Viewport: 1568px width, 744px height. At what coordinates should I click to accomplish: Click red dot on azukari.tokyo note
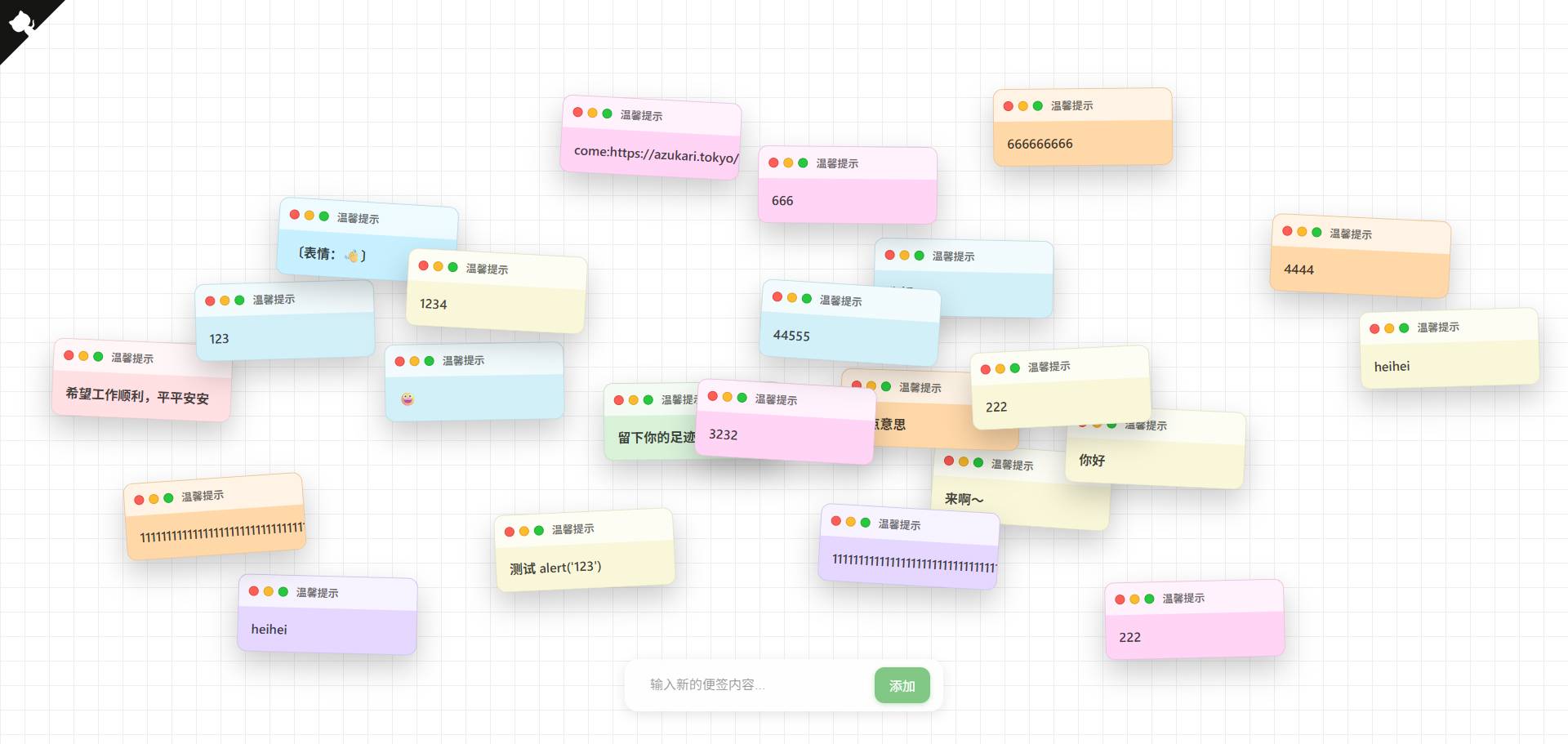pyautogui.click(x=577, y=112)
